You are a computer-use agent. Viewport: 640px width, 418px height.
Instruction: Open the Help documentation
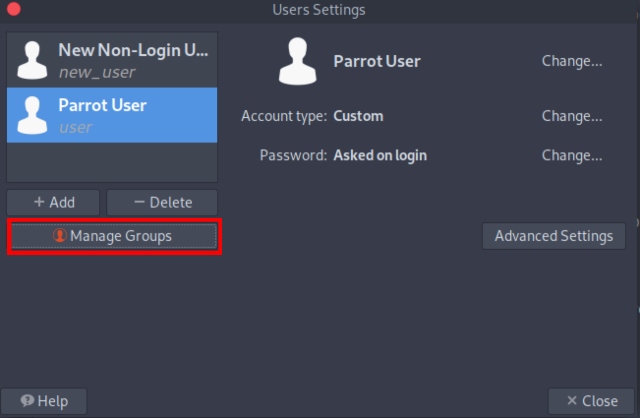coord(44,401)
